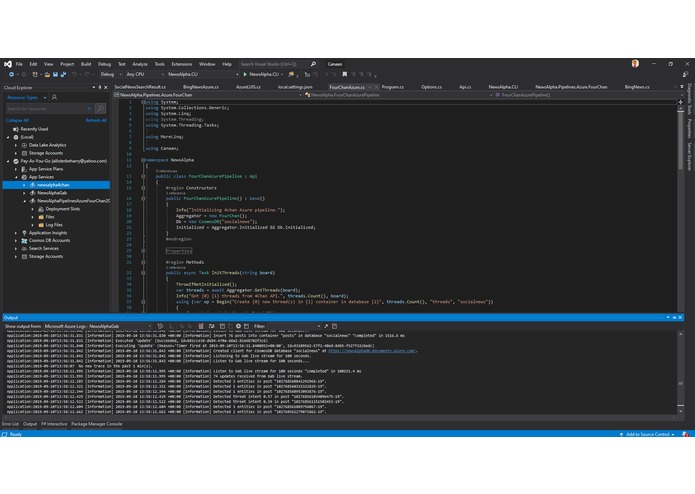The width and height of the screenshot is (695, 494).
Task: Close the Output panel
Action: coord(680,318)
